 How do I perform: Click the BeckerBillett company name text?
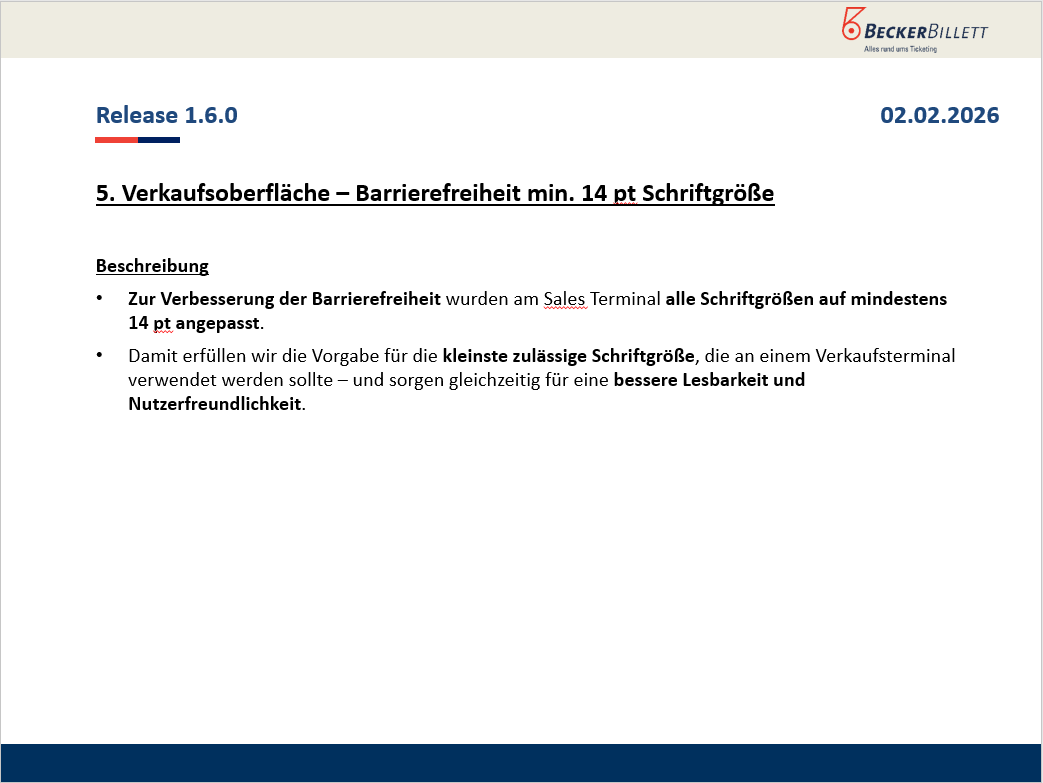pyautogui.click(x=926, y=31)
